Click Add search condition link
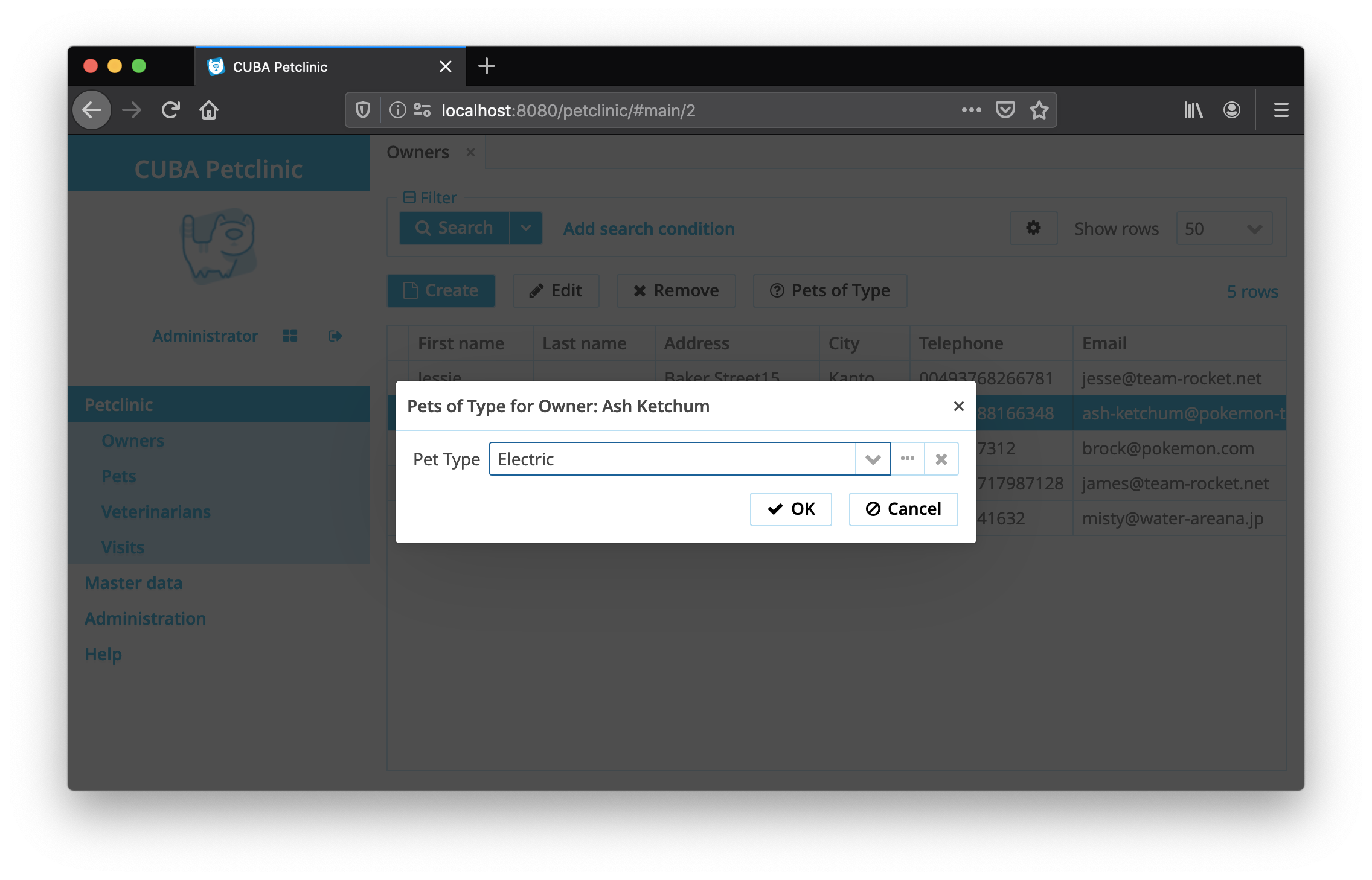This screenshot has height=880, width=1372. (x=649, y=228)
